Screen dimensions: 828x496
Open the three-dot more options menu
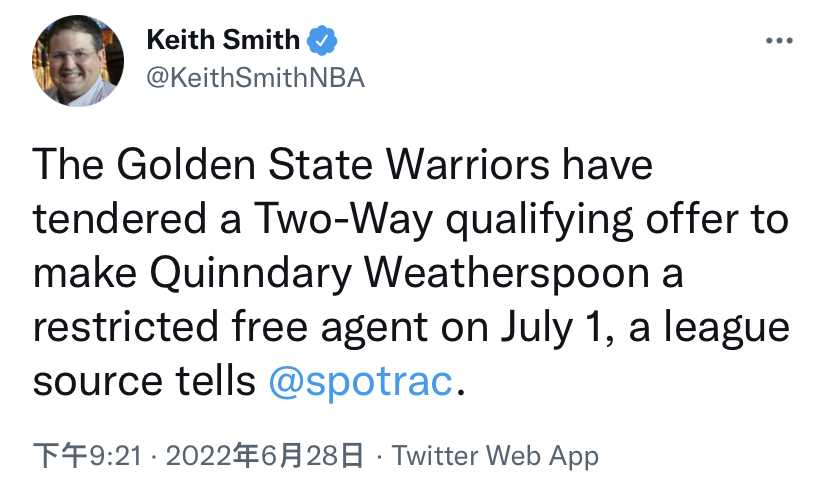tap(779, 41)
